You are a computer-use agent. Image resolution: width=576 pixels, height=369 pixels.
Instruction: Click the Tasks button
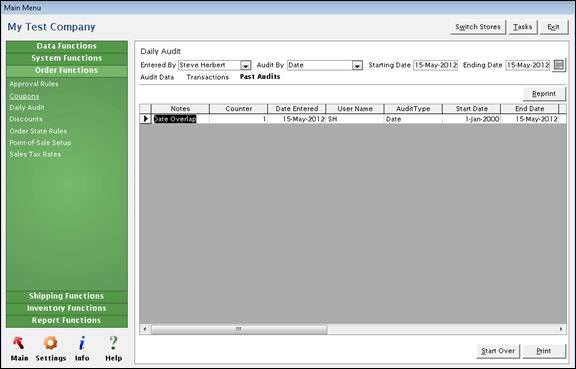click(523, 27)
